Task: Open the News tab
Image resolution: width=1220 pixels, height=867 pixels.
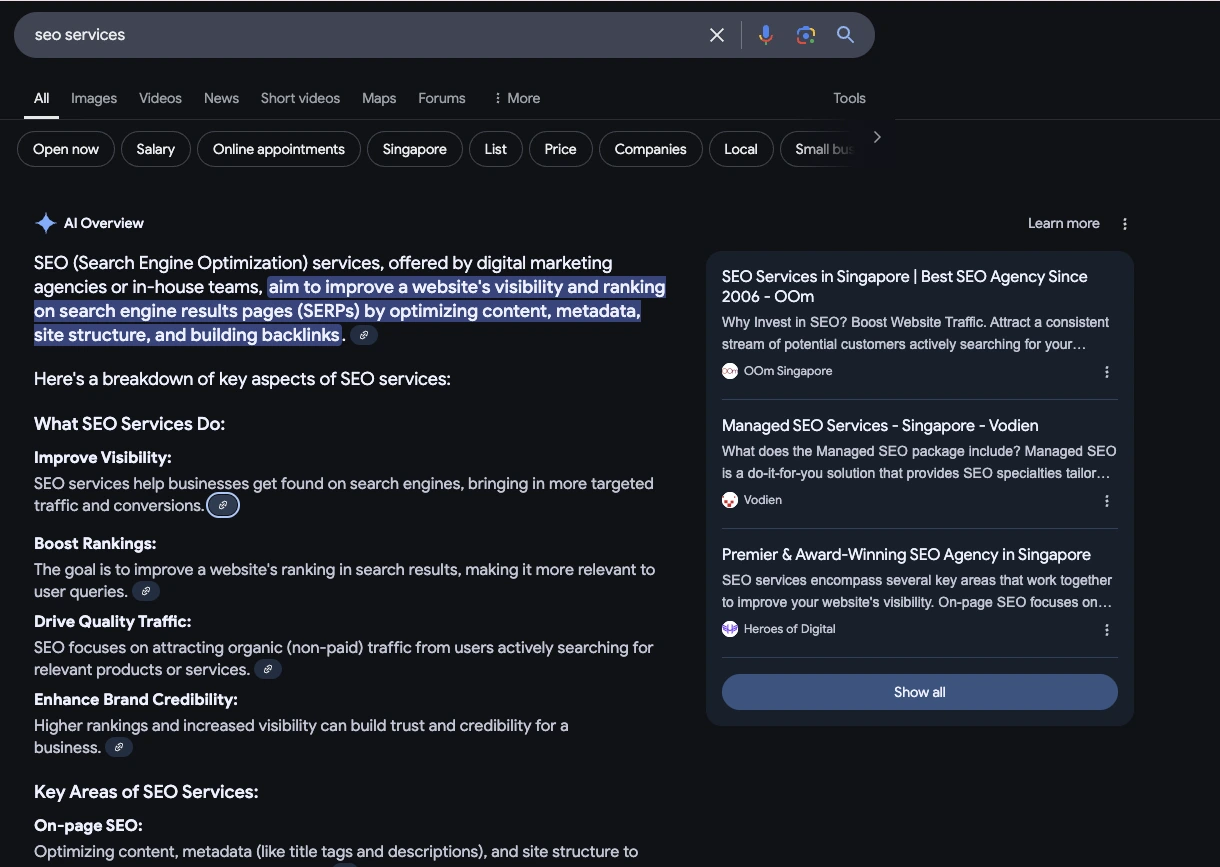Action: click(x=221, y=98)
